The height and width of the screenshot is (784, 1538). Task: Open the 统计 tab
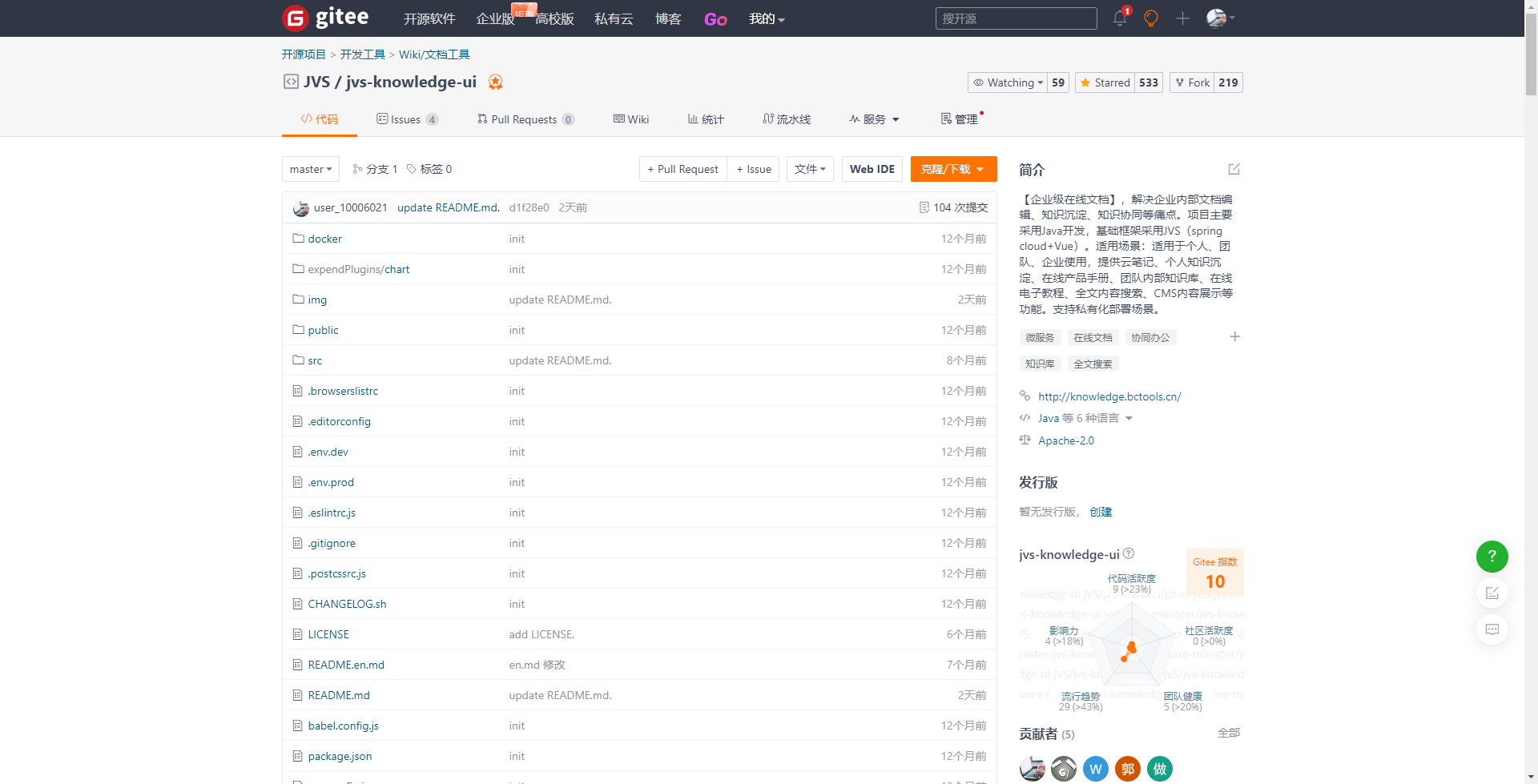pyautogui.click(x=706, y=119)
